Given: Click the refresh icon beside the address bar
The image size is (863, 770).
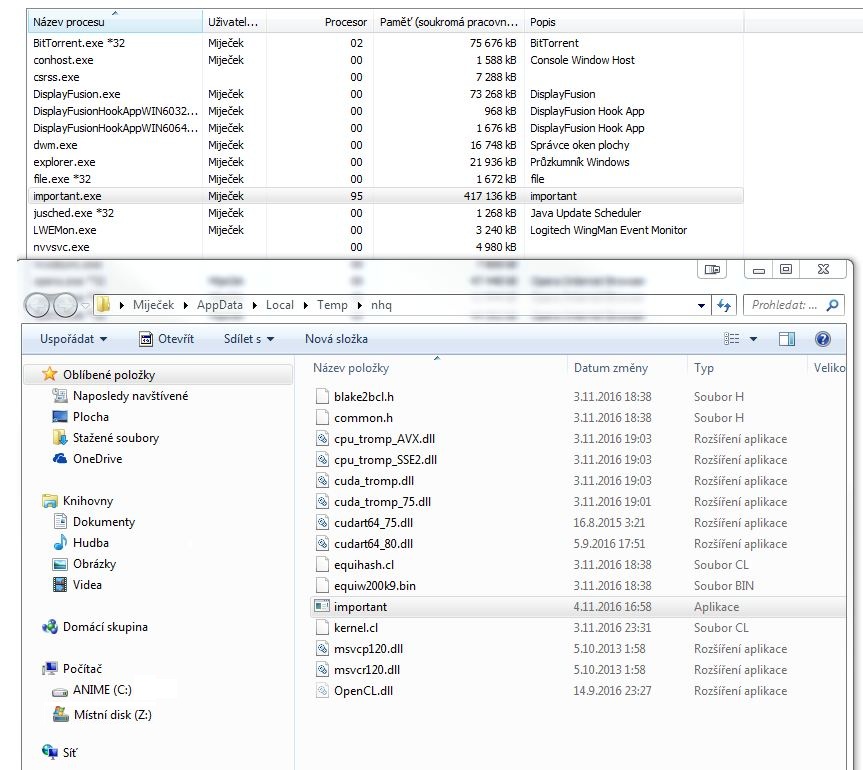Looking at the screenshot, I should click(x=724, y=305).
